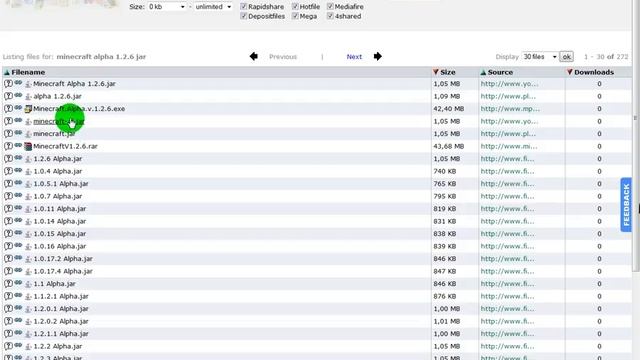
Task: Open the MinecraftV1.2.6.rar file link
Action: coord(65,146)
